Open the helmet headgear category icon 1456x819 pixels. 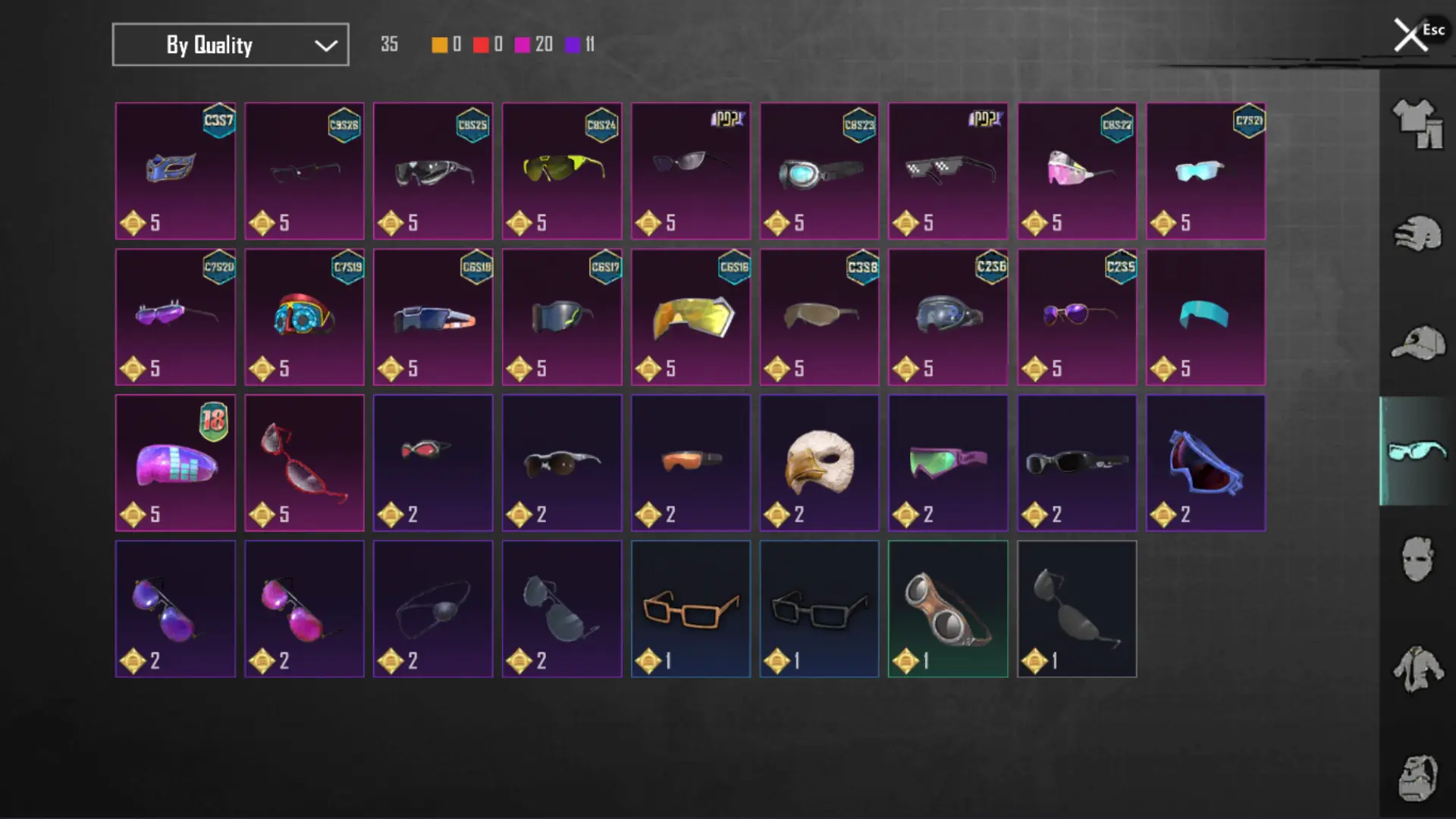(x=1417, y=234)
